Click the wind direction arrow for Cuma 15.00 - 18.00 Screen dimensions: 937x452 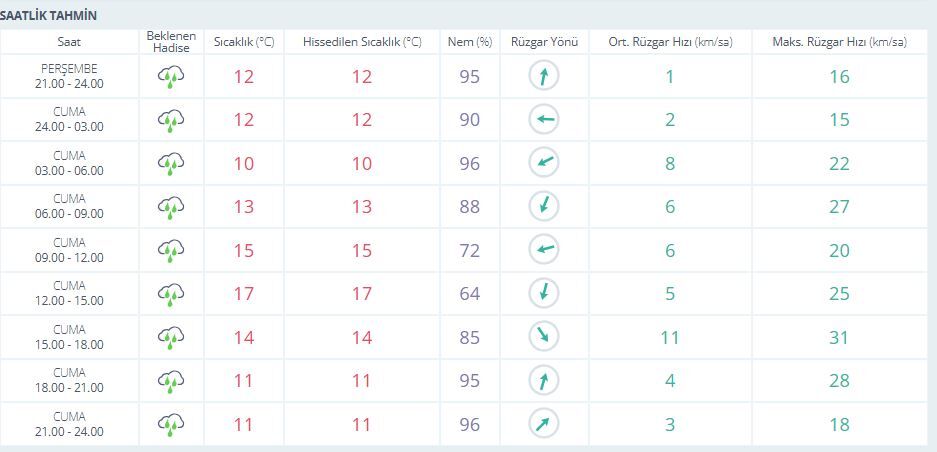[544, 337]
